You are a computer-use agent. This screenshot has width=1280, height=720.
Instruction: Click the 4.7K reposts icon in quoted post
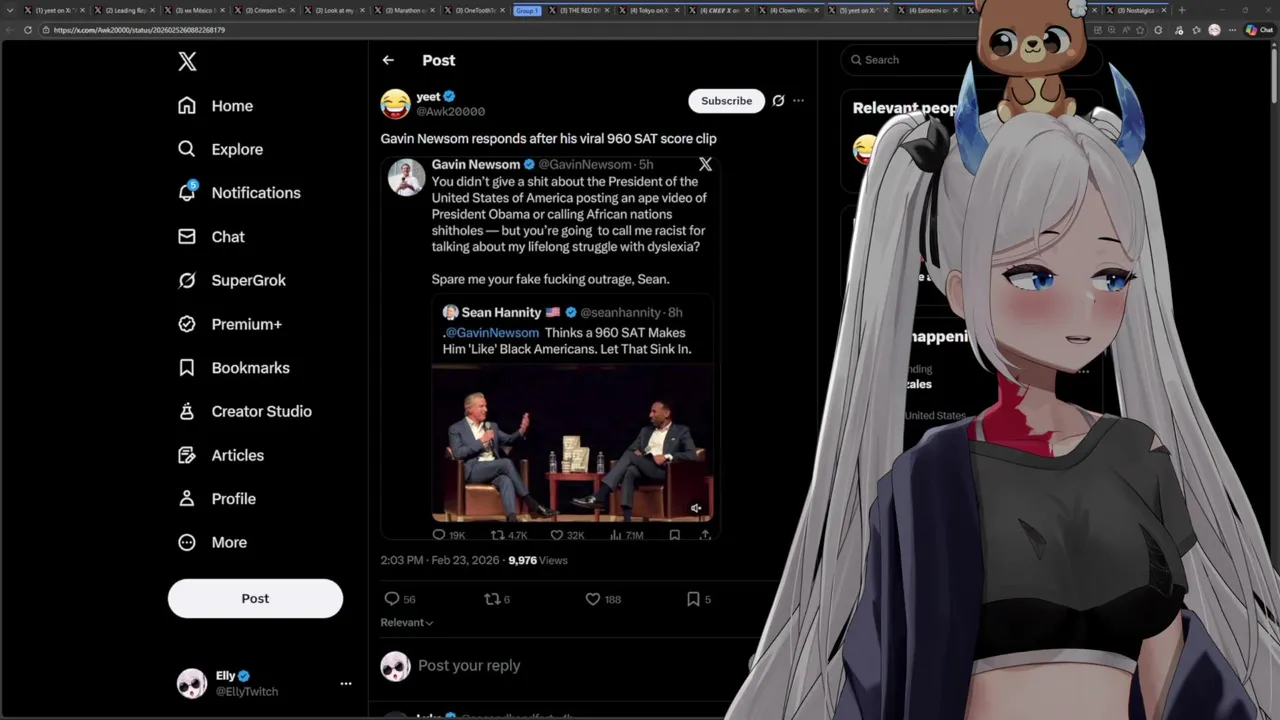pos(497,535)
